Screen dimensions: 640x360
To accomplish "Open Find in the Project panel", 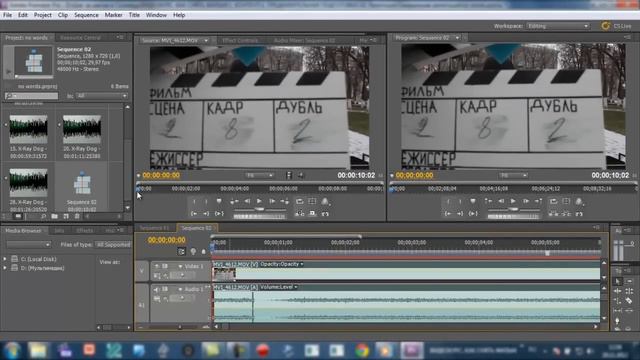I will pos(44,216).
